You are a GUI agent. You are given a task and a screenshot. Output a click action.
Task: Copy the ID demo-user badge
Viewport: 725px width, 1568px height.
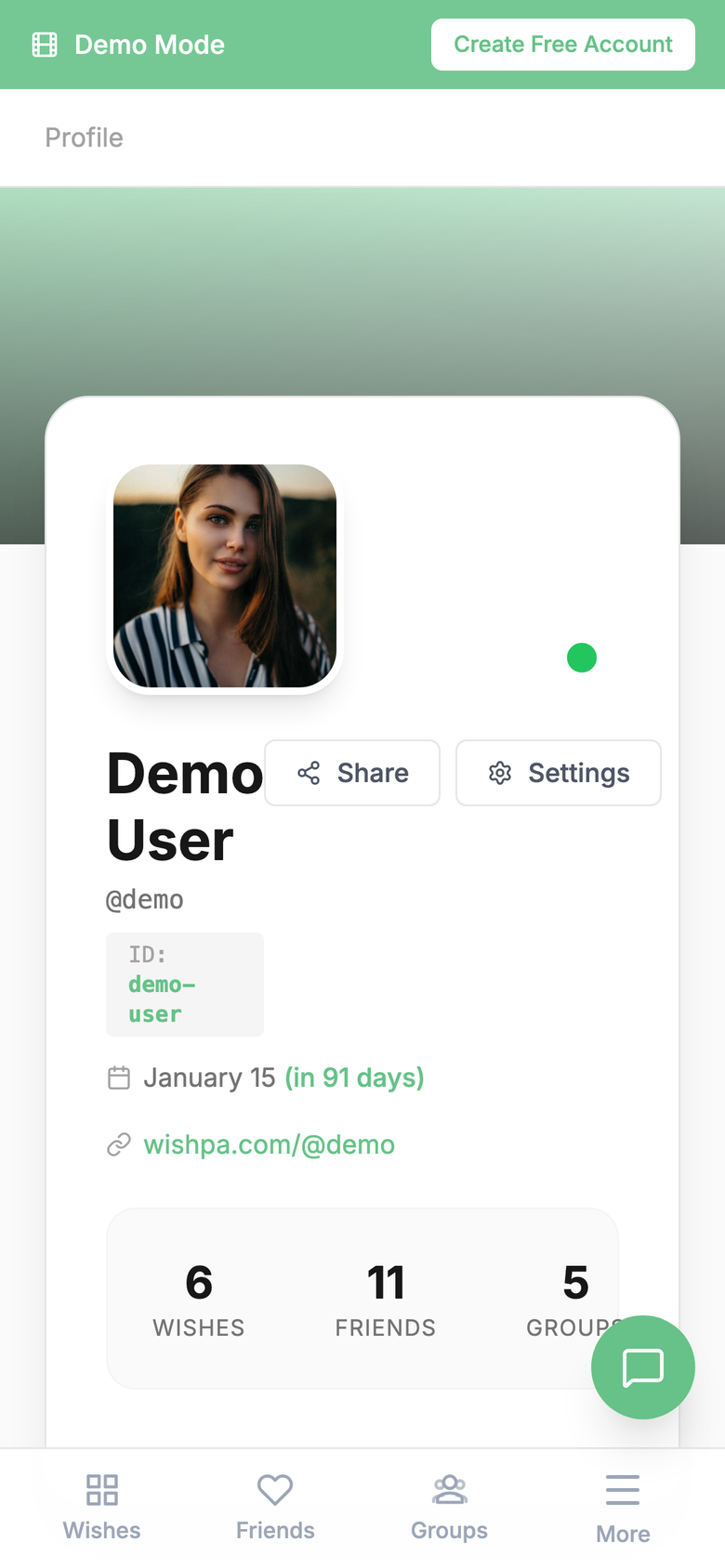tap(185, 985)
